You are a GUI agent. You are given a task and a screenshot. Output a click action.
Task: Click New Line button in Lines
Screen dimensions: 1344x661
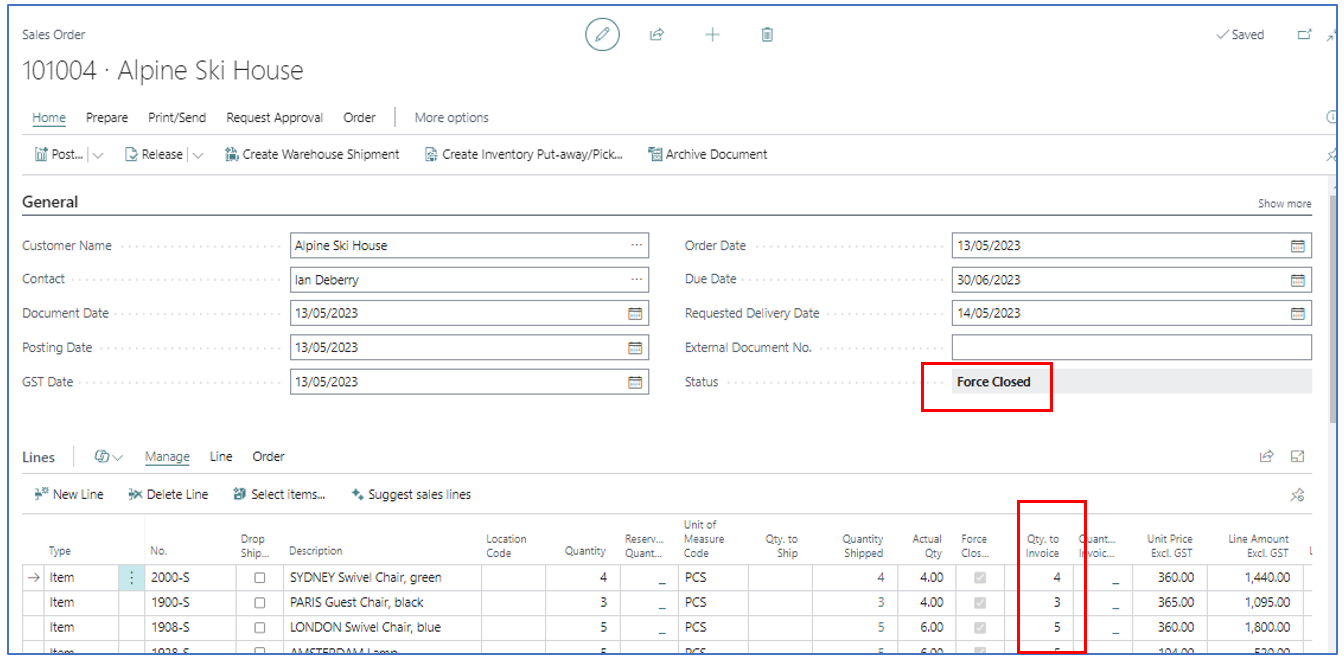click(x=69, y=495)
